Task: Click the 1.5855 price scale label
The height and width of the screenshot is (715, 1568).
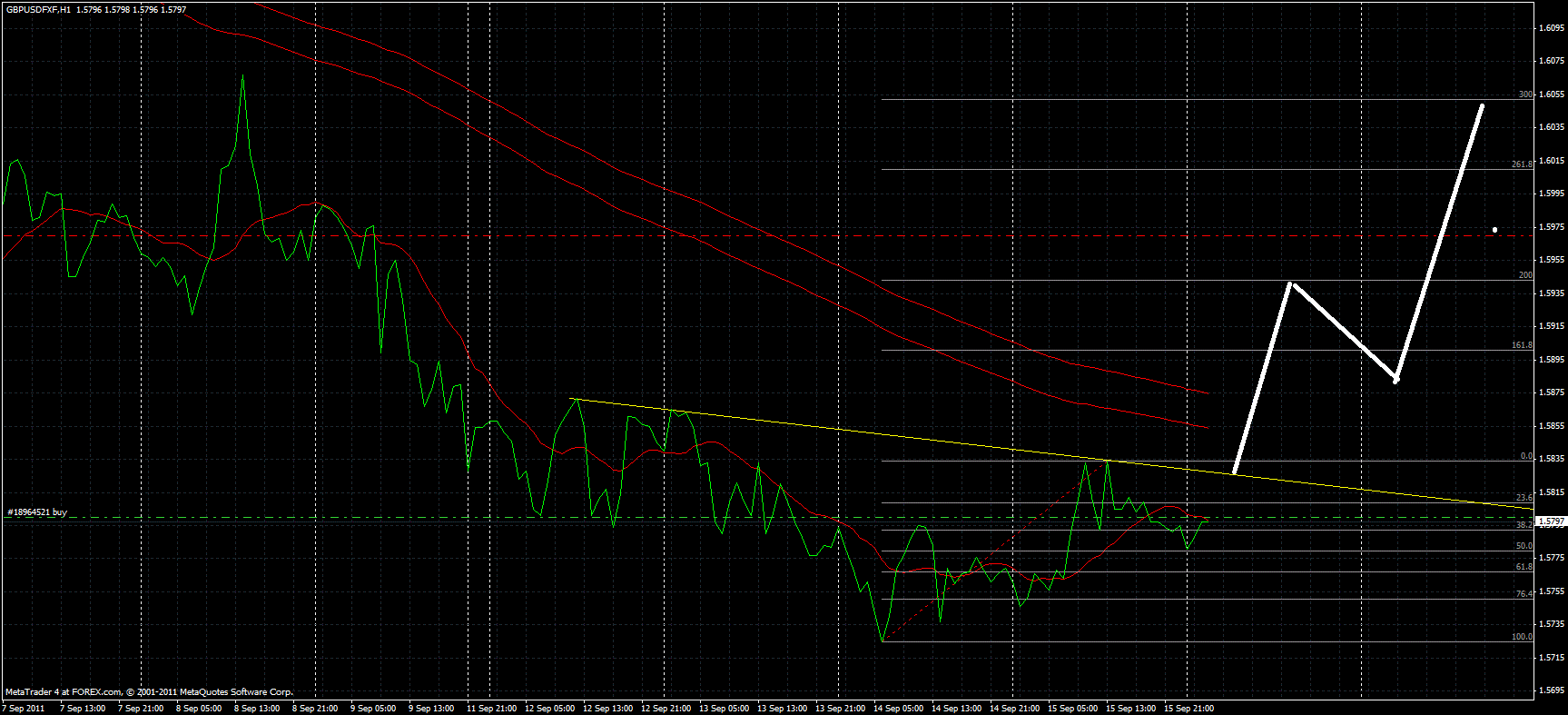Action: click(x=1552, y=426)
